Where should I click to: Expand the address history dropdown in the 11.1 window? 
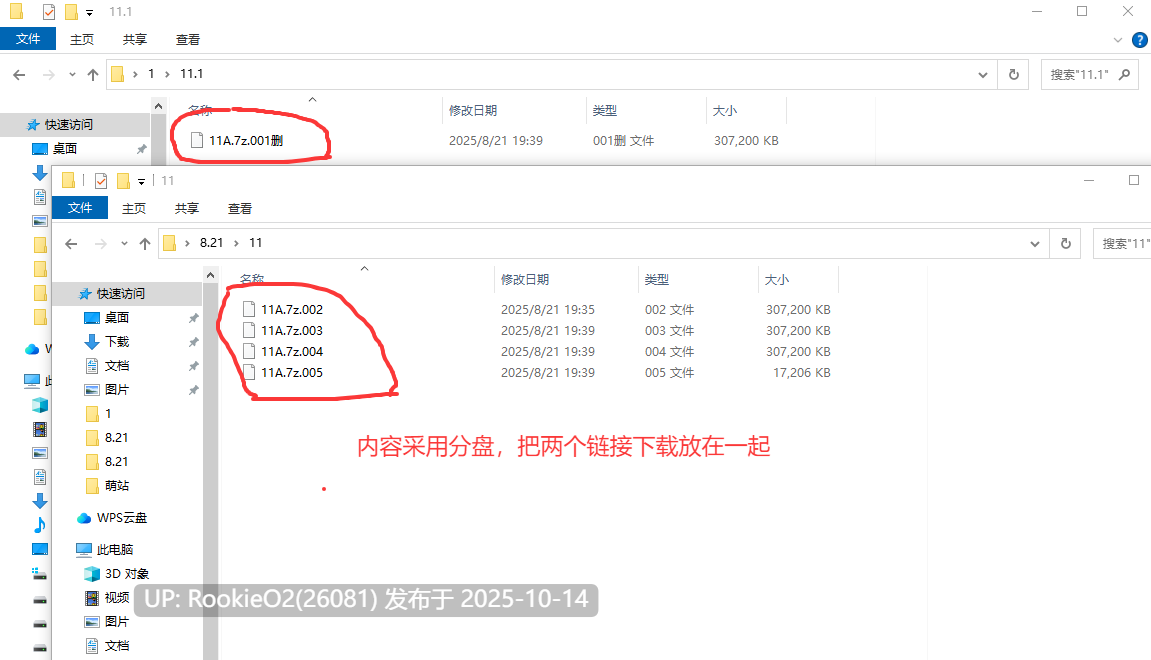pyautogui.click(x=983, y=75)
